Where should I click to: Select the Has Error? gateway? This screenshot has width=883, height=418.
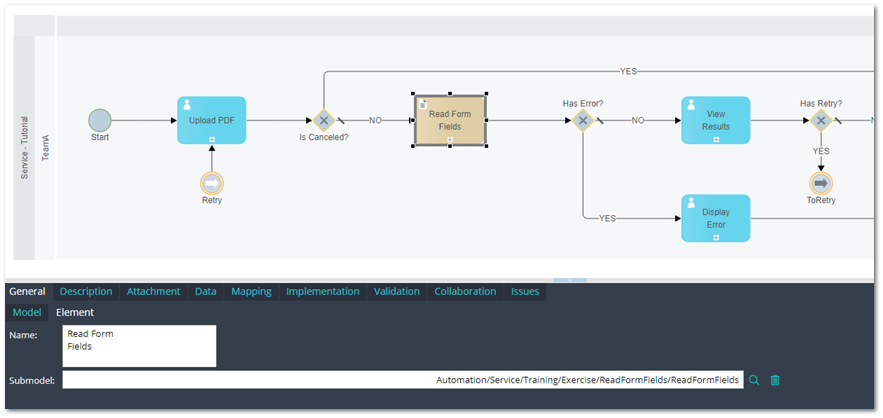[583, 120]
